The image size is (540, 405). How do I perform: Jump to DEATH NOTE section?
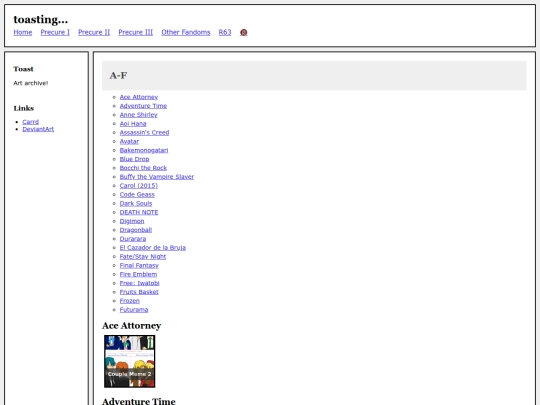point(139,212)
